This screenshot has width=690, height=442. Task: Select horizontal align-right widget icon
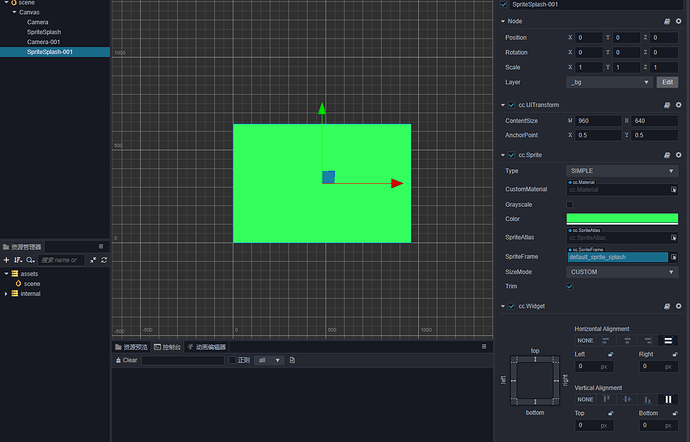(647, 340)
